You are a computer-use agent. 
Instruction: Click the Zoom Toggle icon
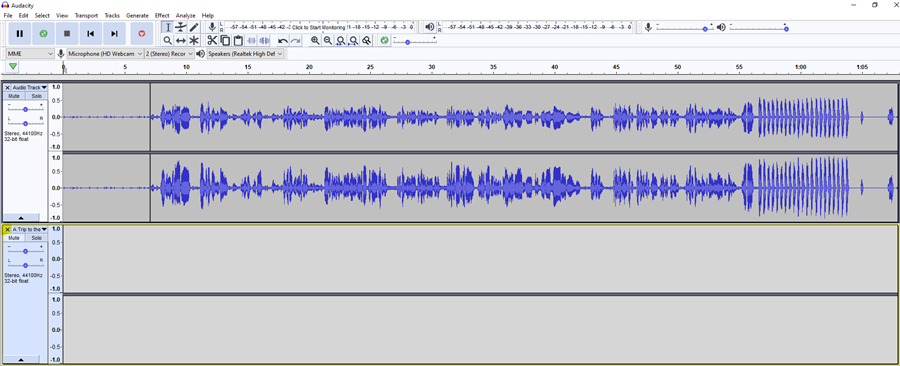pos(367,40)
